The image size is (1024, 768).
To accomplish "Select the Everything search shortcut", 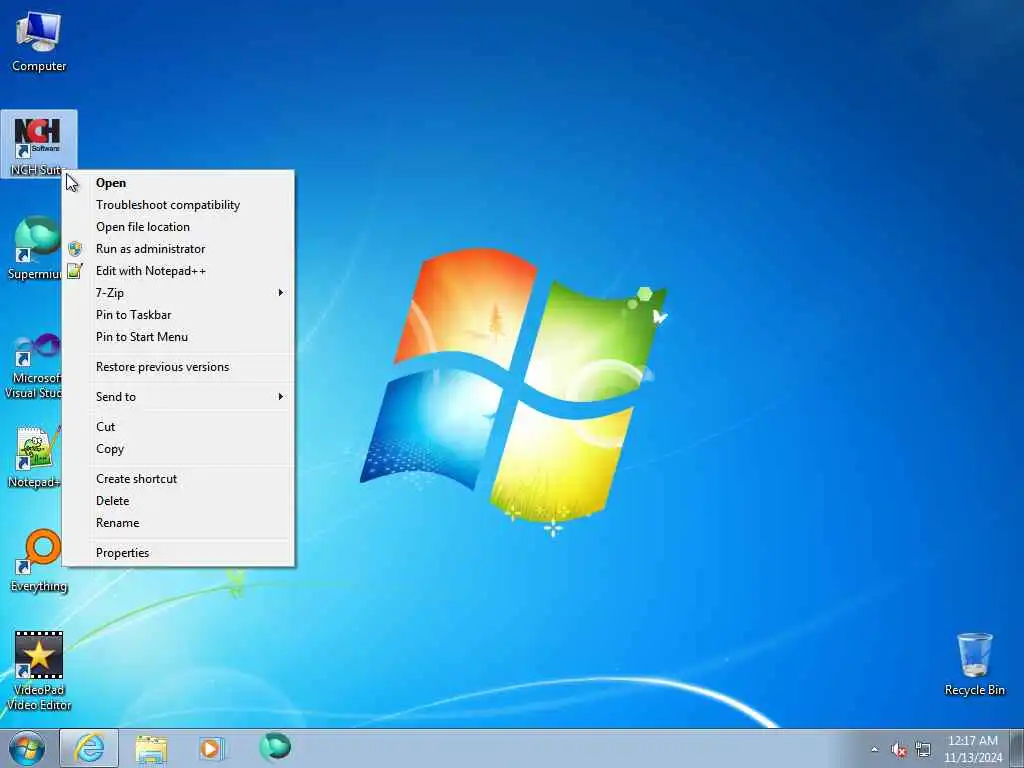I will point(39,560).
